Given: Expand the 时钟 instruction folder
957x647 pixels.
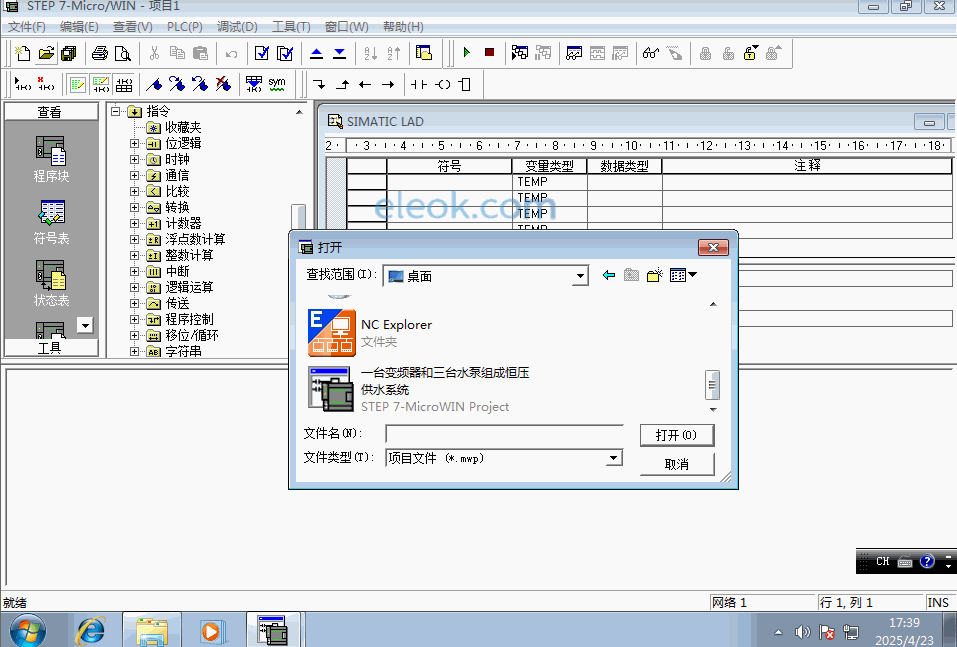Looking at the screenshot, I should (x=134, y=159).
